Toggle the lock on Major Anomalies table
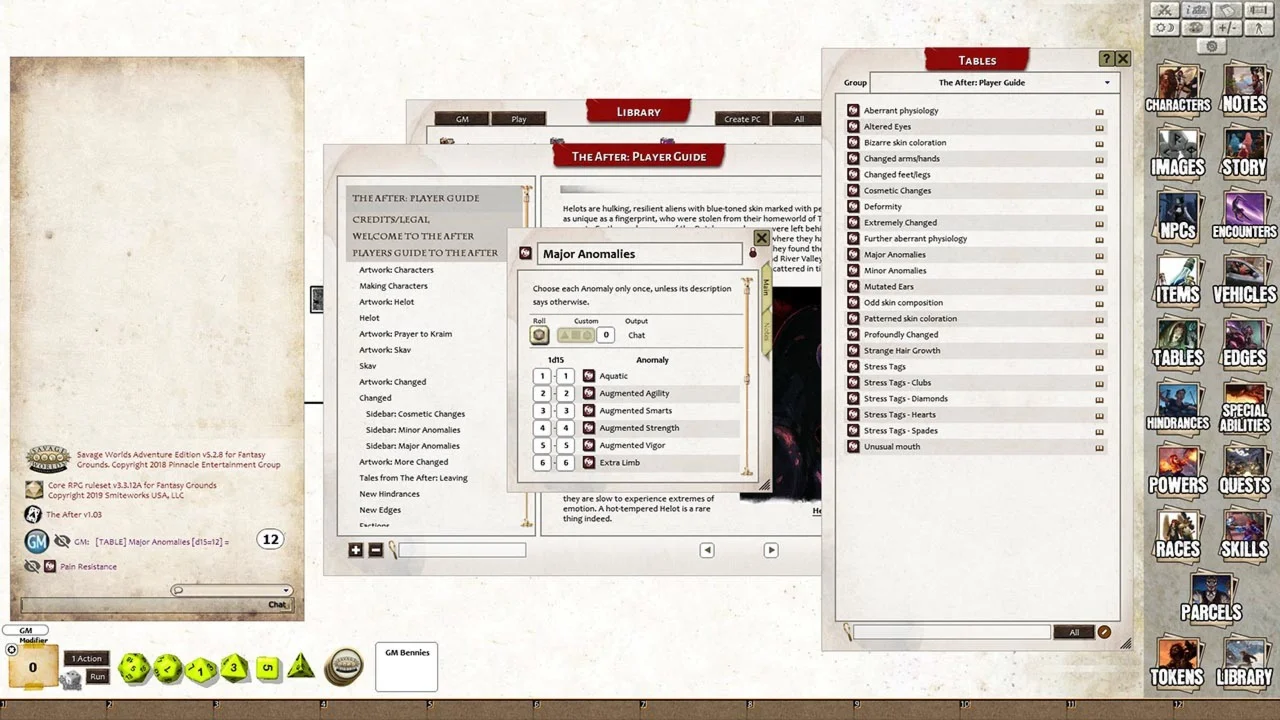Screen dimensions: 1280x720 [753, 253]
